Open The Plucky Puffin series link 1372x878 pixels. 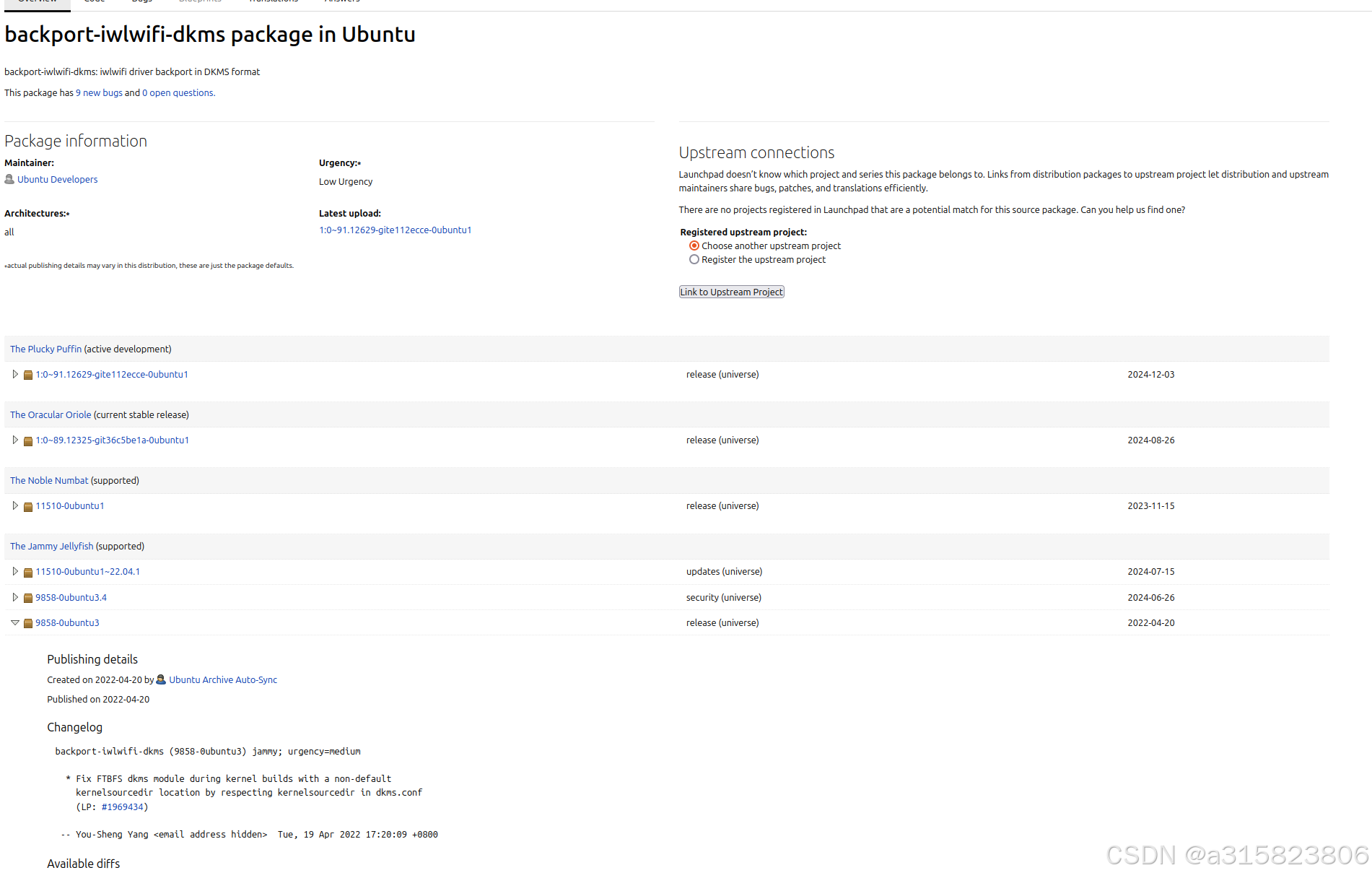(x=45, y=349)
